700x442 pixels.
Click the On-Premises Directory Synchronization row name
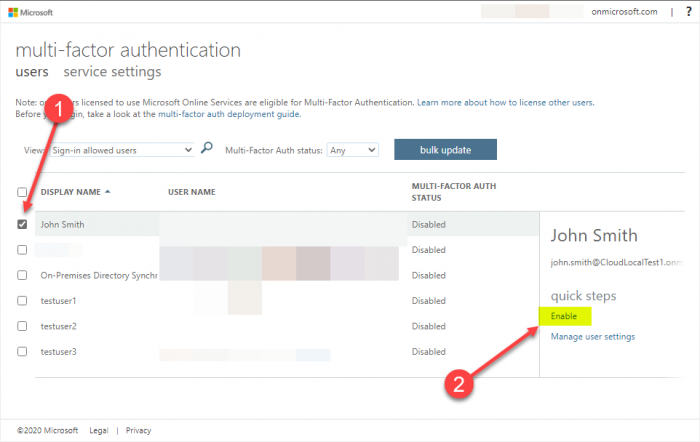tap(99, 275)
